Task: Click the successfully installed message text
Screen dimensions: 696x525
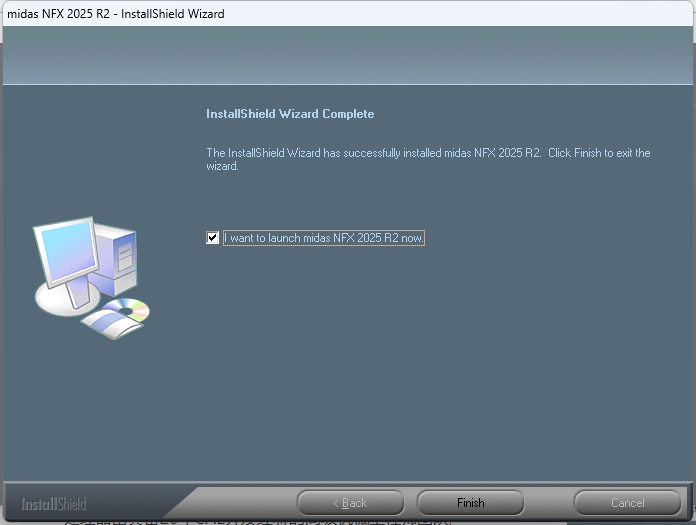Action: 428,159
